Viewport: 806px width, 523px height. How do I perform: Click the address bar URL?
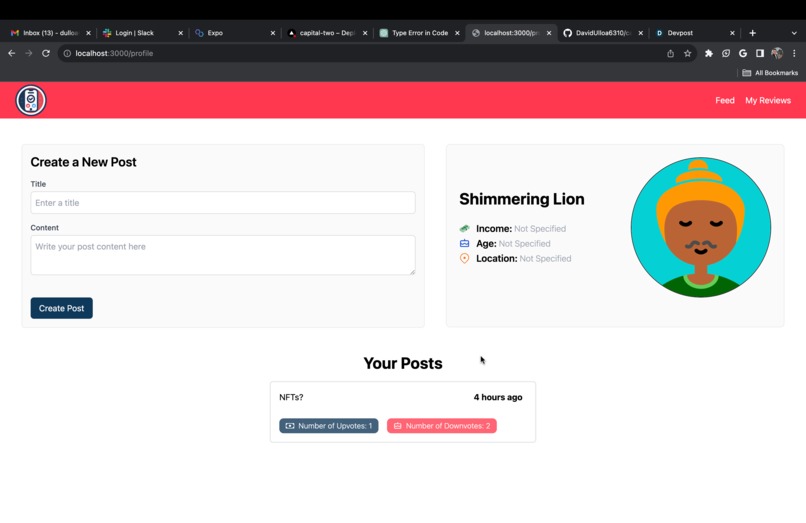tap(114, 53)
